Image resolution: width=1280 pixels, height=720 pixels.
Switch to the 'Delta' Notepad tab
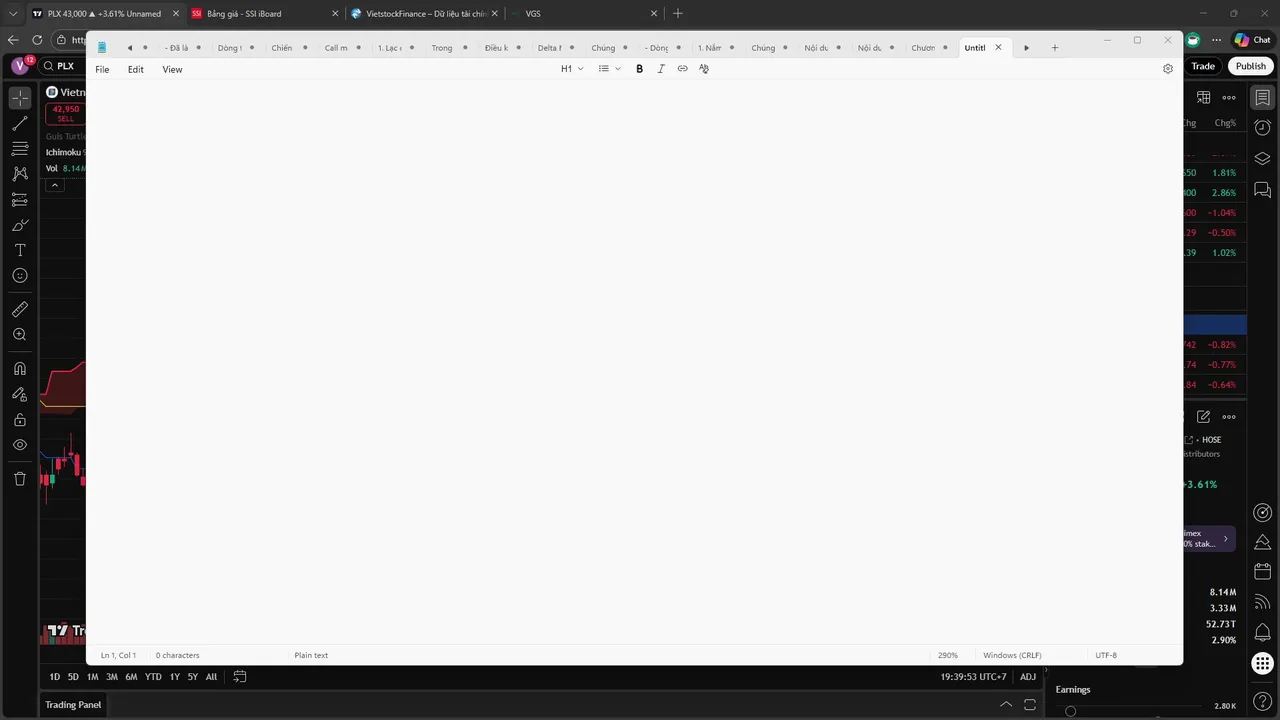[x=555, y=48]
